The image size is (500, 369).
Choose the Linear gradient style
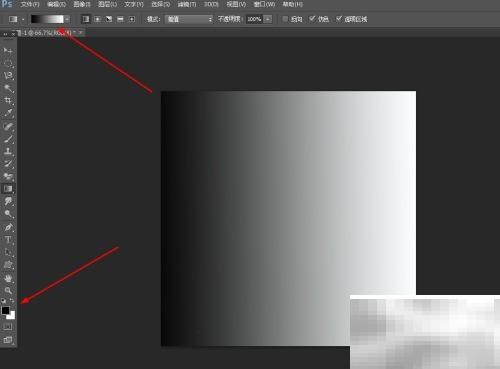[86, 19]
